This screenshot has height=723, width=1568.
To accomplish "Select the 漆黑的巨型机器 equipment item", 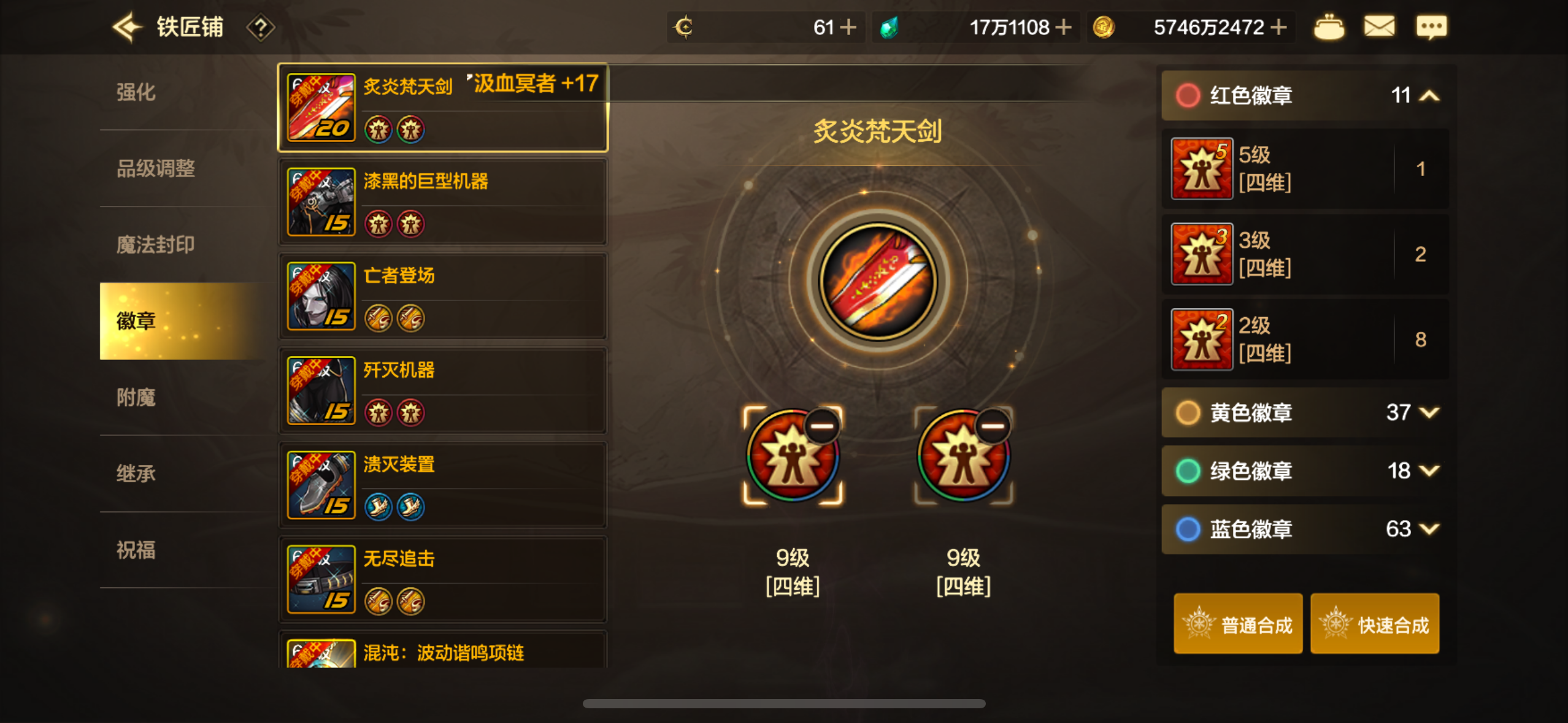I will 443,202.
